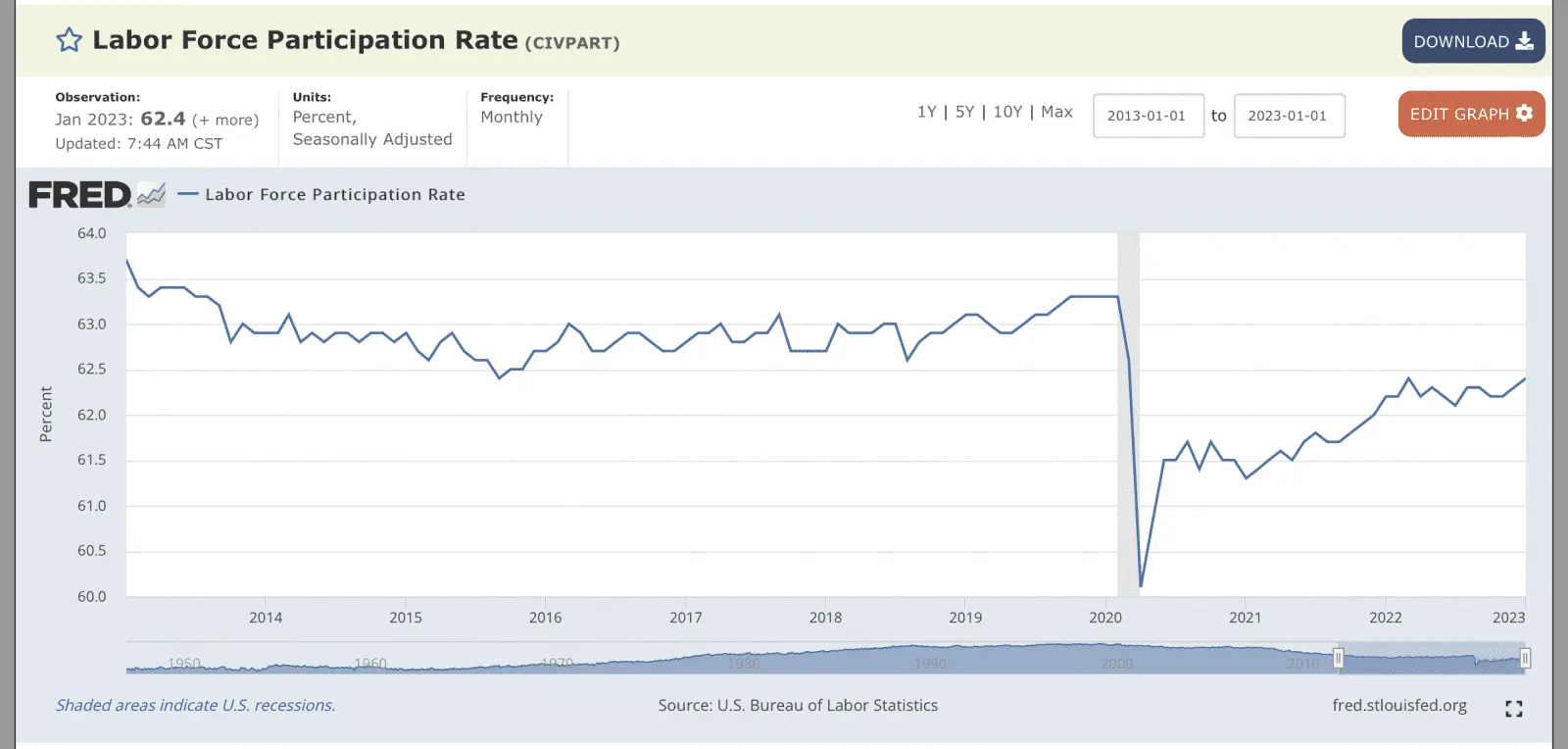Screen dimensions: 1568x749
Task: Click the download arrow icon
Action: (x=1525, y=41)
